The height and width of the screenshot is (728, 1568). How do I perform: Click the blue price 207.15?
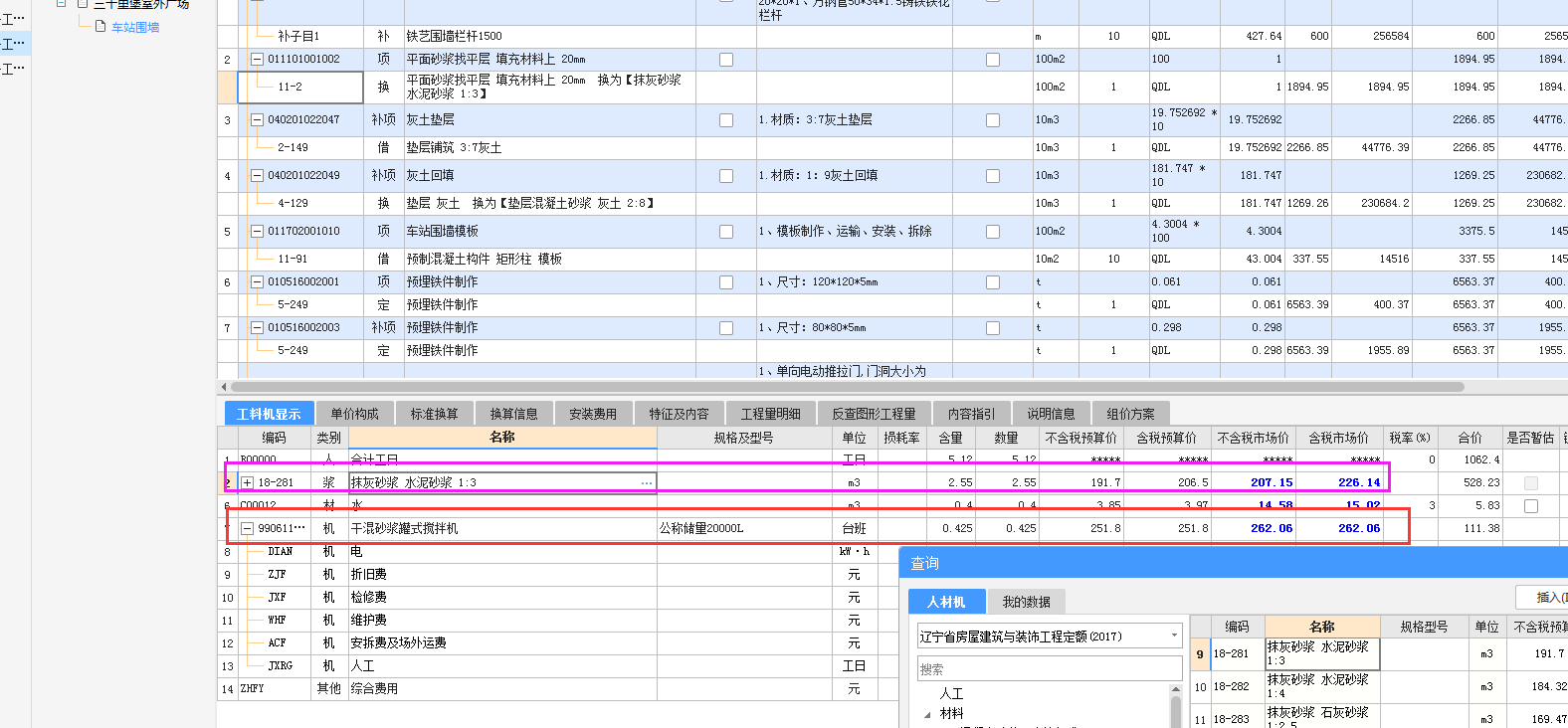tap(1272, 482)
